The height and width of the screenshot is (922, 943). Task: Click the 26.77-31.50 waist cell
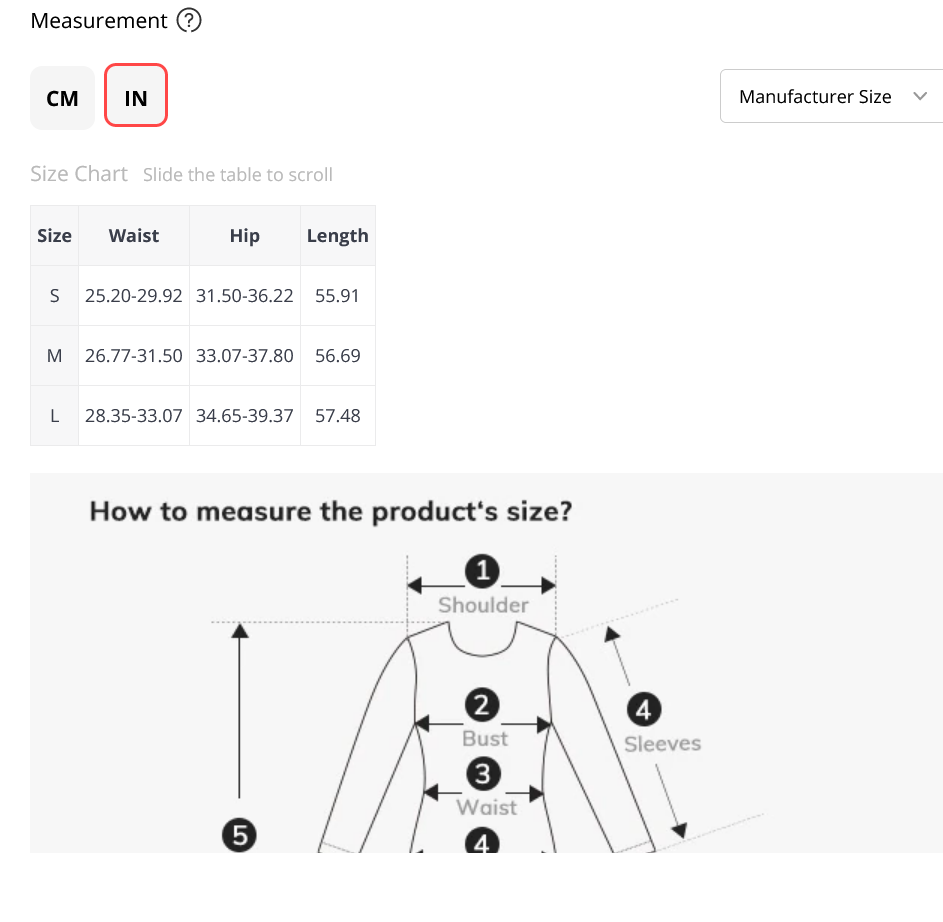click(134, 355)
